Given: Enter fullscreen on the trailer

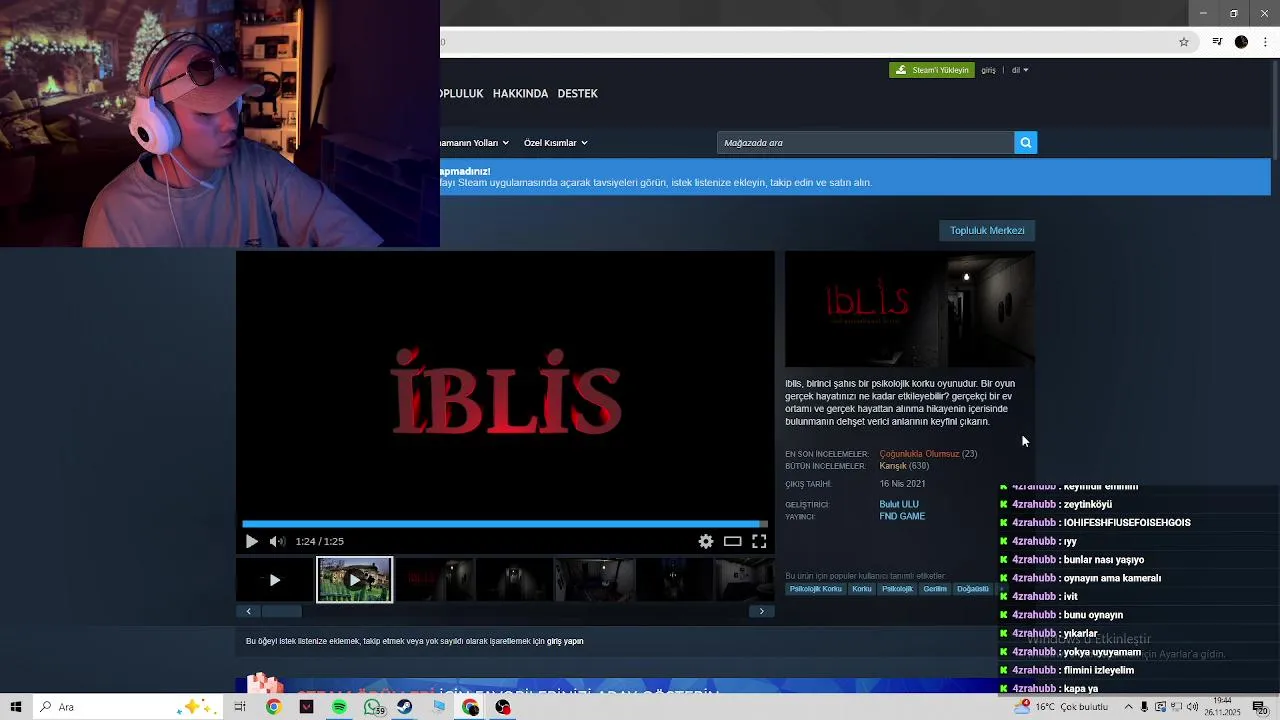Looking at the screenshot, I should pos(759,541).
